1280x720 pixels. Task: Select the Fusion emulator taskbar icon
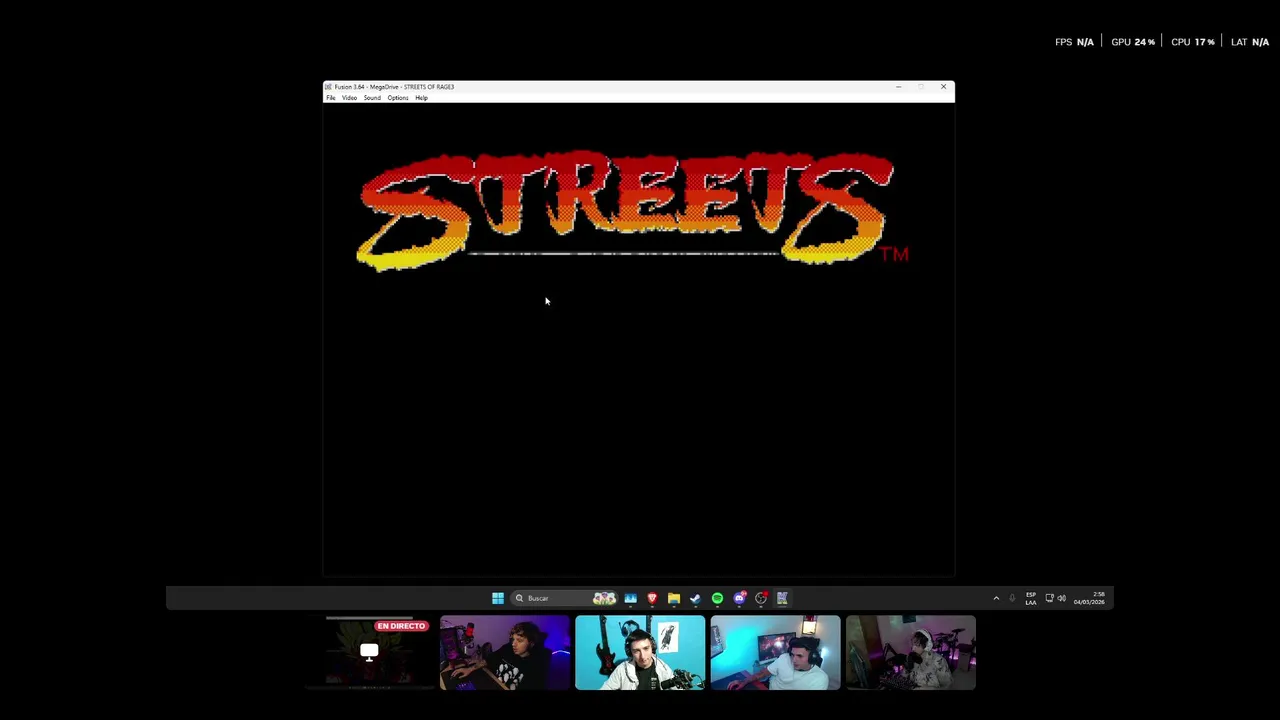[782, 598]
